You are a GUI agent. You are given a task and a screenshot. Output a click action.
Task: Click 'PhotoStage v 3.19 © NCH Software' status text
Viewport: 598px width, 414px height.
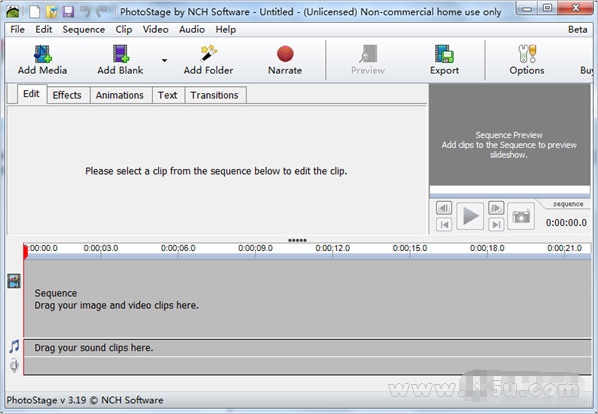85,400
